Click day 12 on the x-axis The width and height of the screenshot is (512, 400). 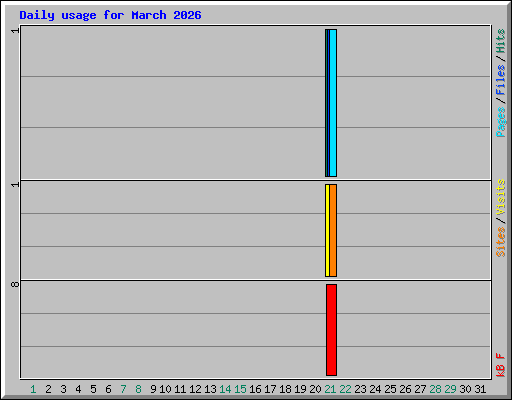tap(195, 389)
